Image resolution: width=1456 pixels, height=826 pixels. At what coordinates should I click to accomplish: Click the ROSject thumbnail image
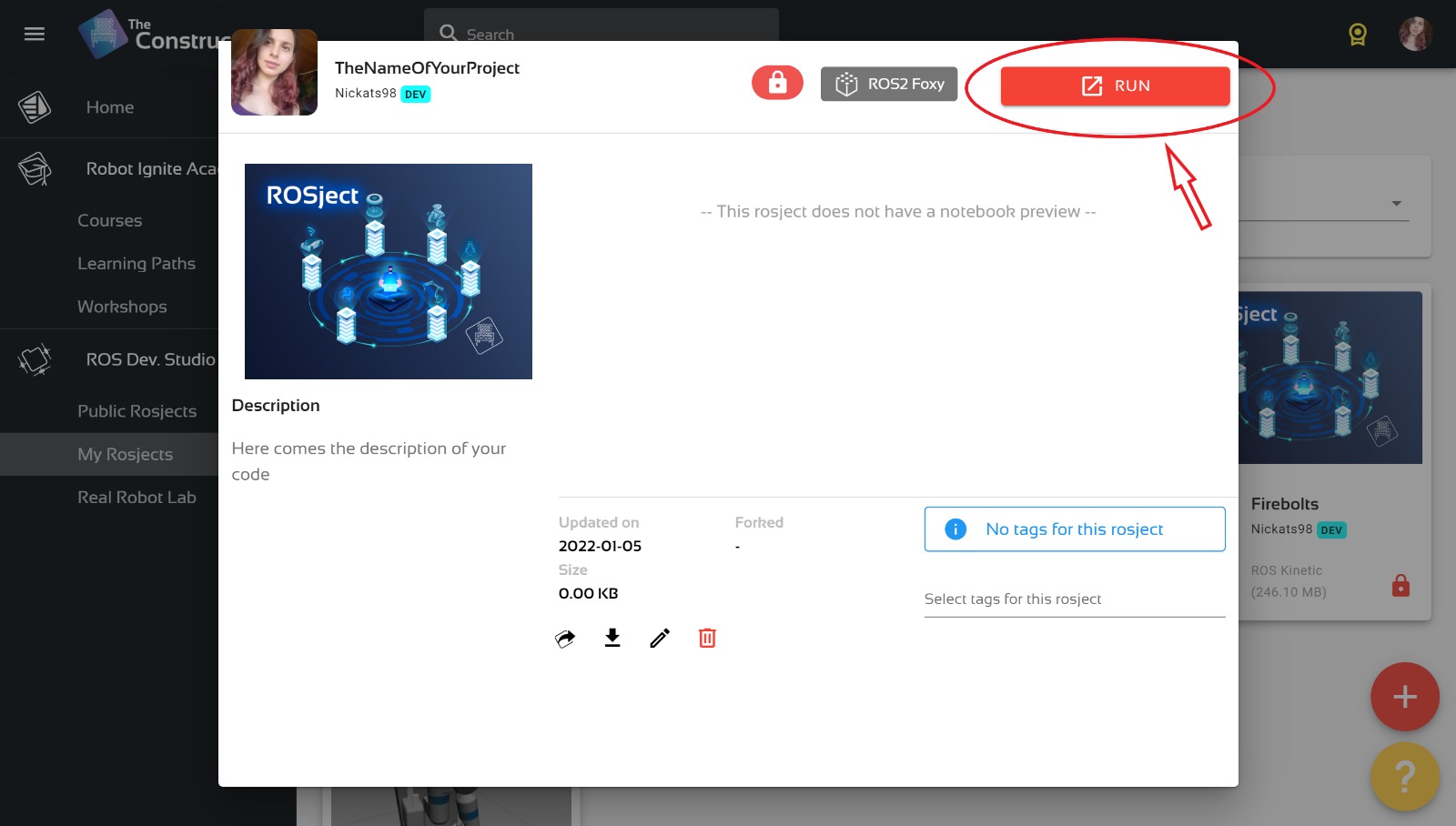tap(389, 271)
